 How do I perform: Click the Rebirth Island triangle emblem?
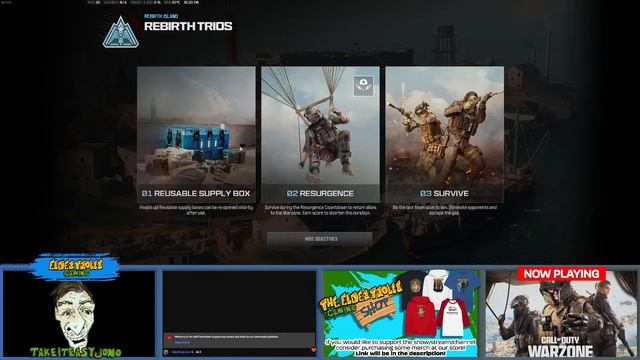tap(121, 33)
